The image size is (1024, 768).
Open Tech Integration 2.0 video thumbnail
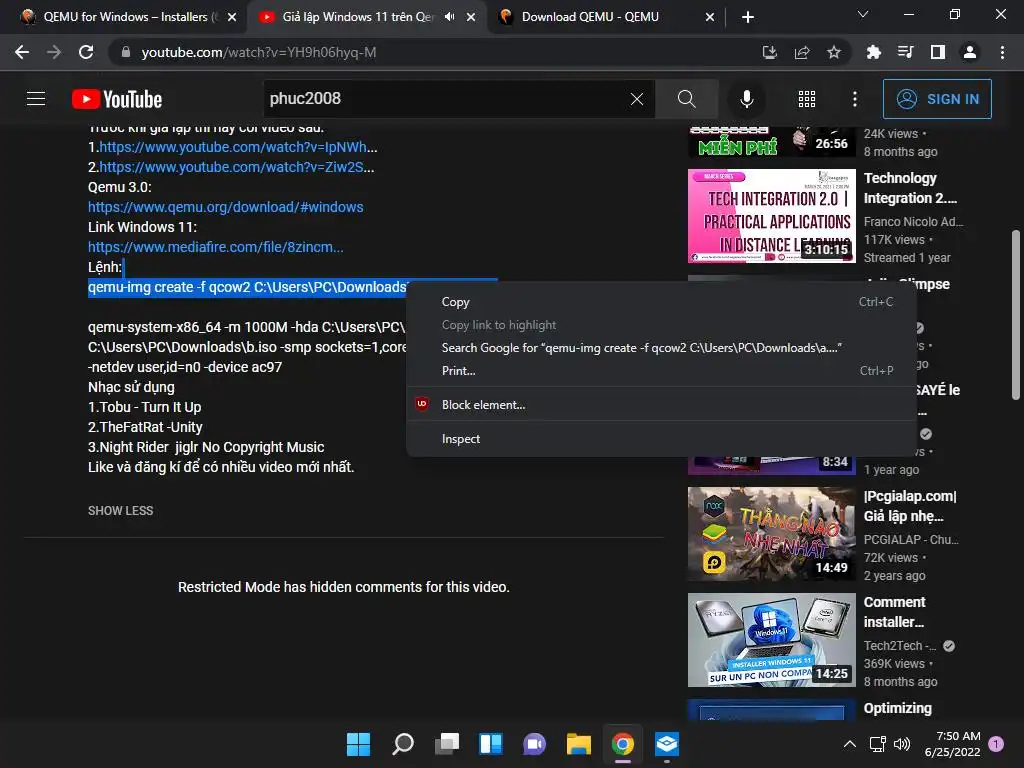click(x=771, y=216)
